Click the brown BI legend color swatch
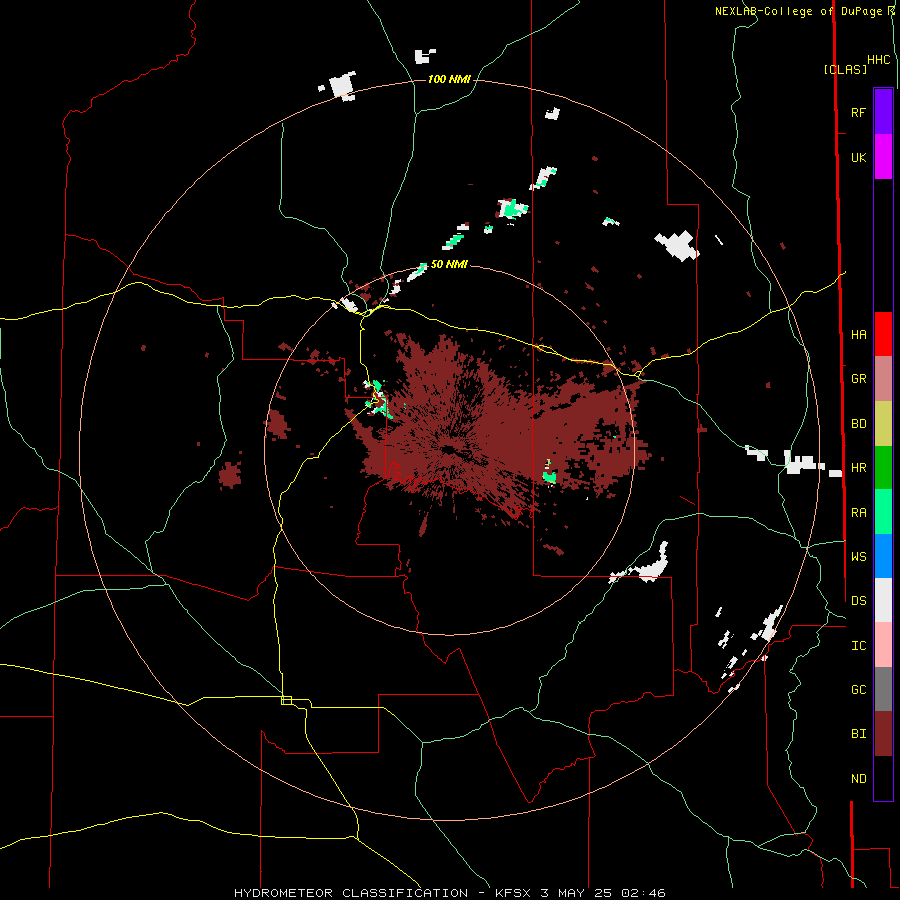Image resolution: width=900 pixels, height=900 pixels. (x=883, y=734)
